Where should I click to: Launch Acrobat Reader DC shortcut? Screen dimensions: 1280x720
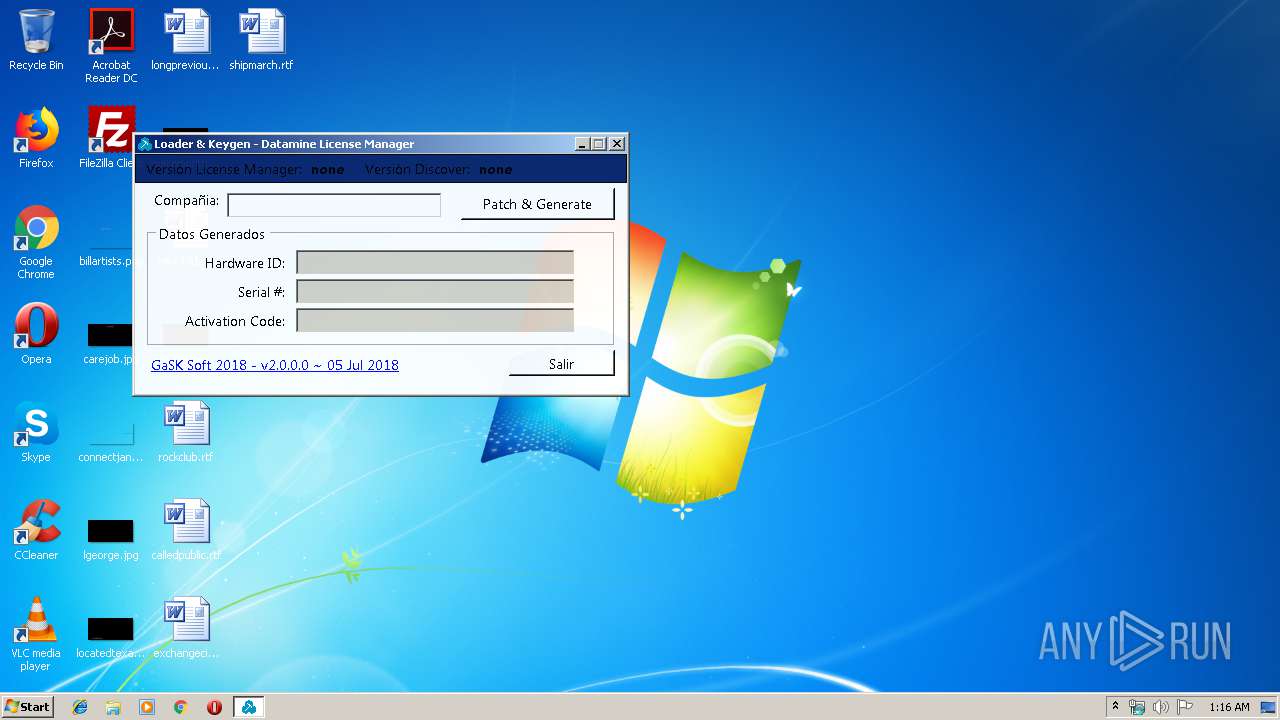(x=111, y=45)
